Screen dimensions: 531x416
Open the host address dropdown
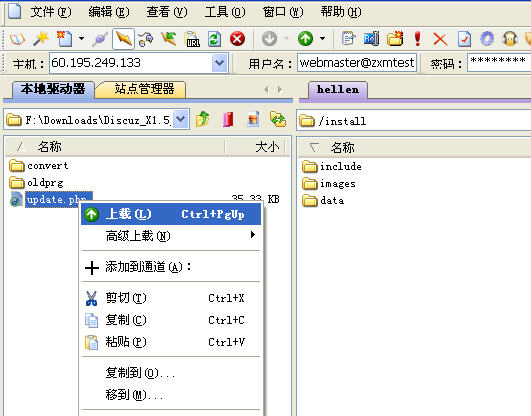click(219, 63)
